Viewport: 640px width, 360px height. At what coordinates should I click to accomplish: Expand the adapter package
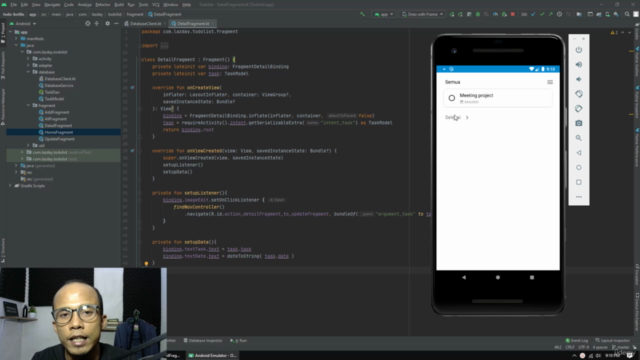tap(28, 65)
